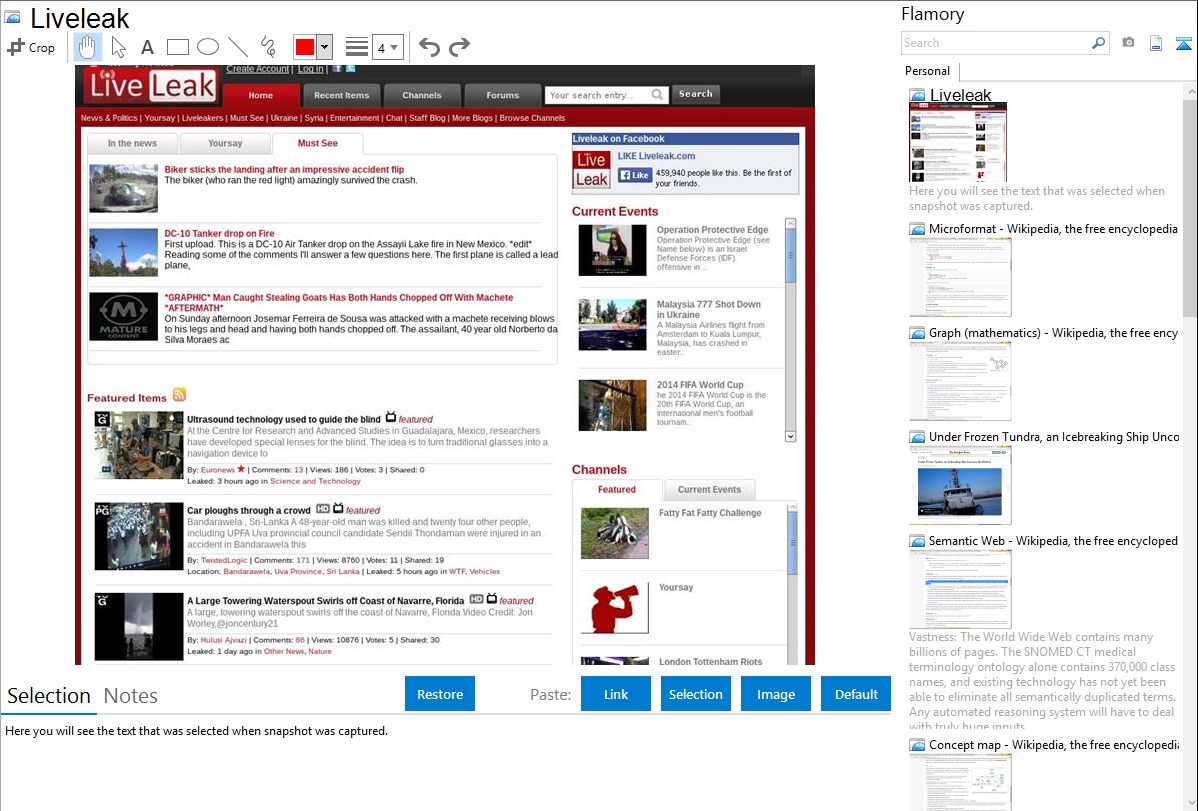Paste as Link
Viewport: 1198px width, 811px height.
(x=616, y=694)
